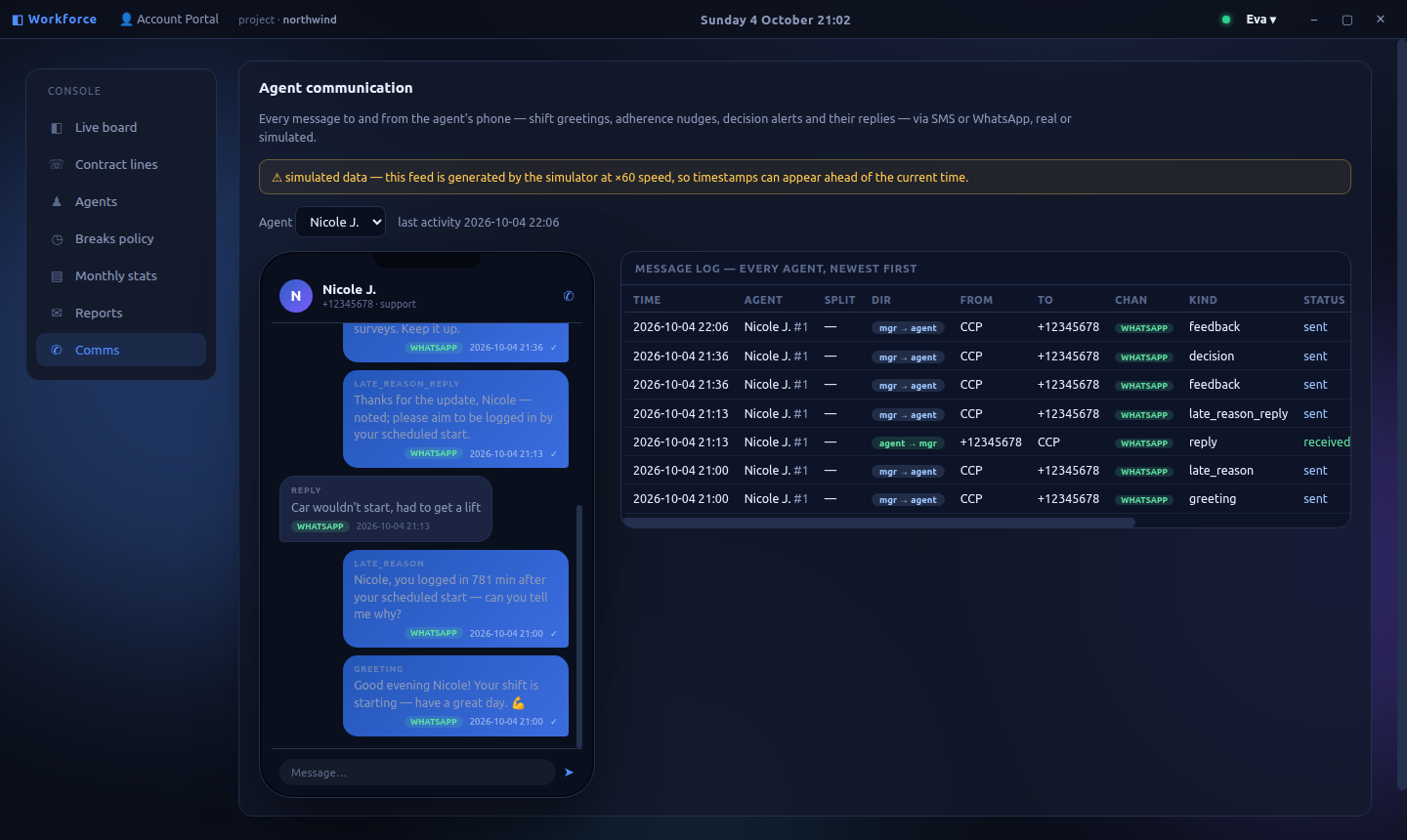Click the Breaks policy clock icon
The width and height of the screenshot is (1407, 840).
point(57,239)
